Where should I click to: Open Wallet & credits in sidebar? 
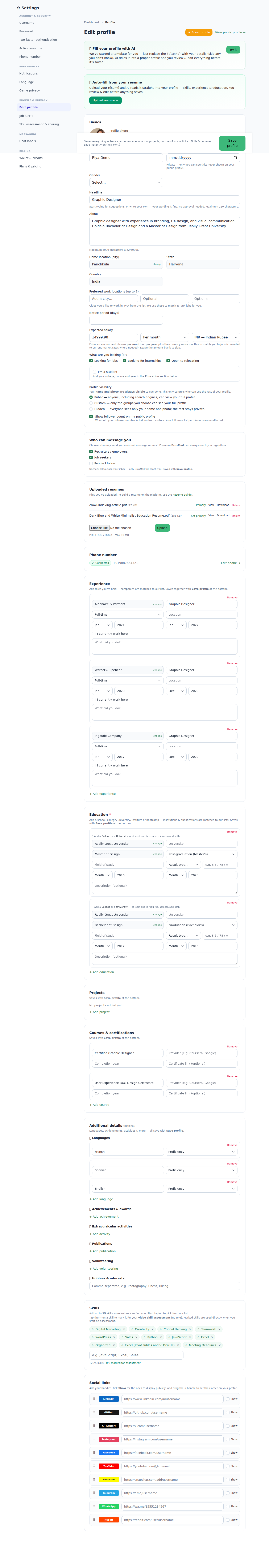point(31,158)
